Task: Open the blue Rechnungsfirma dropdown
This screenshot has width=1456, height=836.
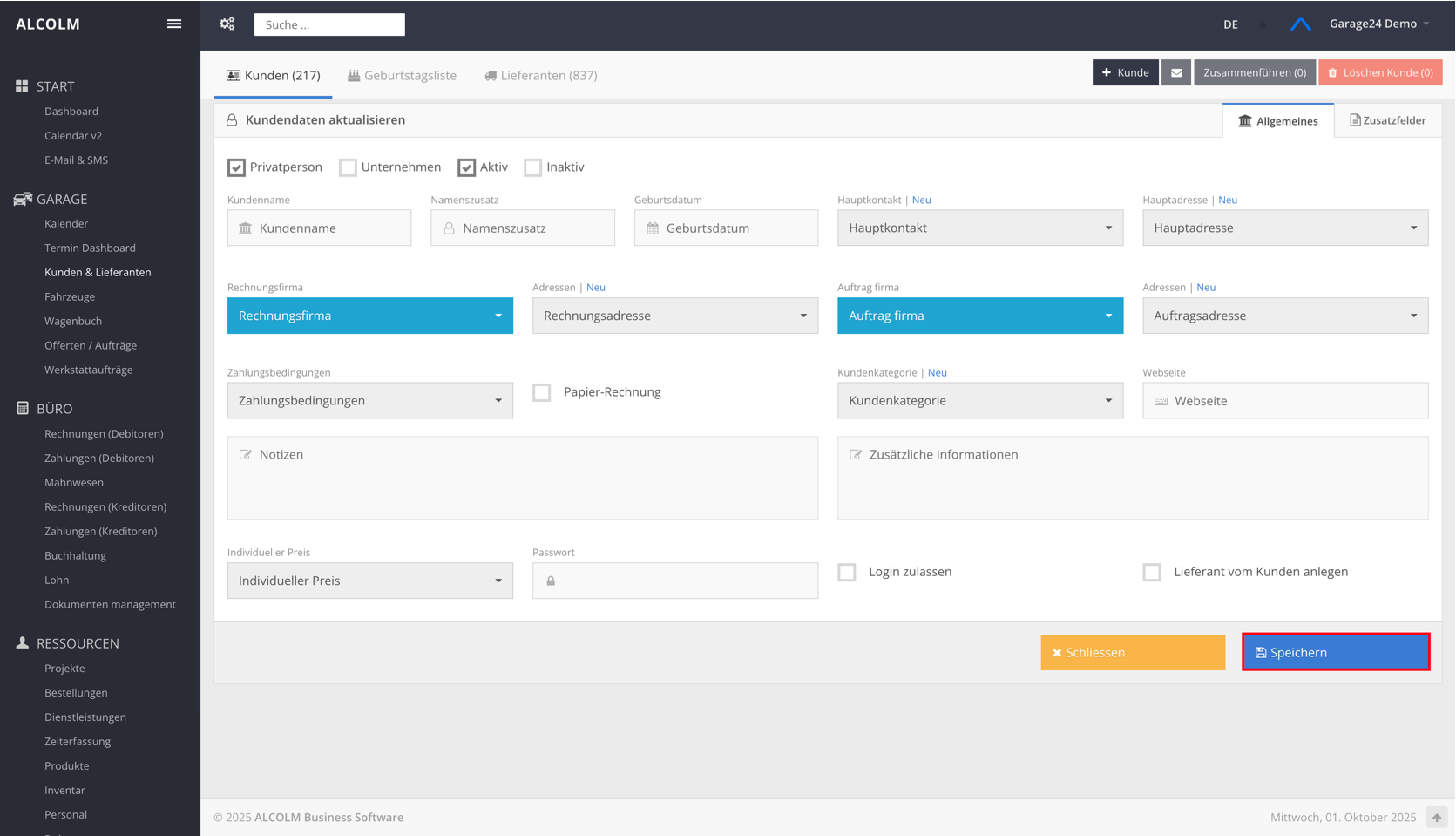Action: 369,316
